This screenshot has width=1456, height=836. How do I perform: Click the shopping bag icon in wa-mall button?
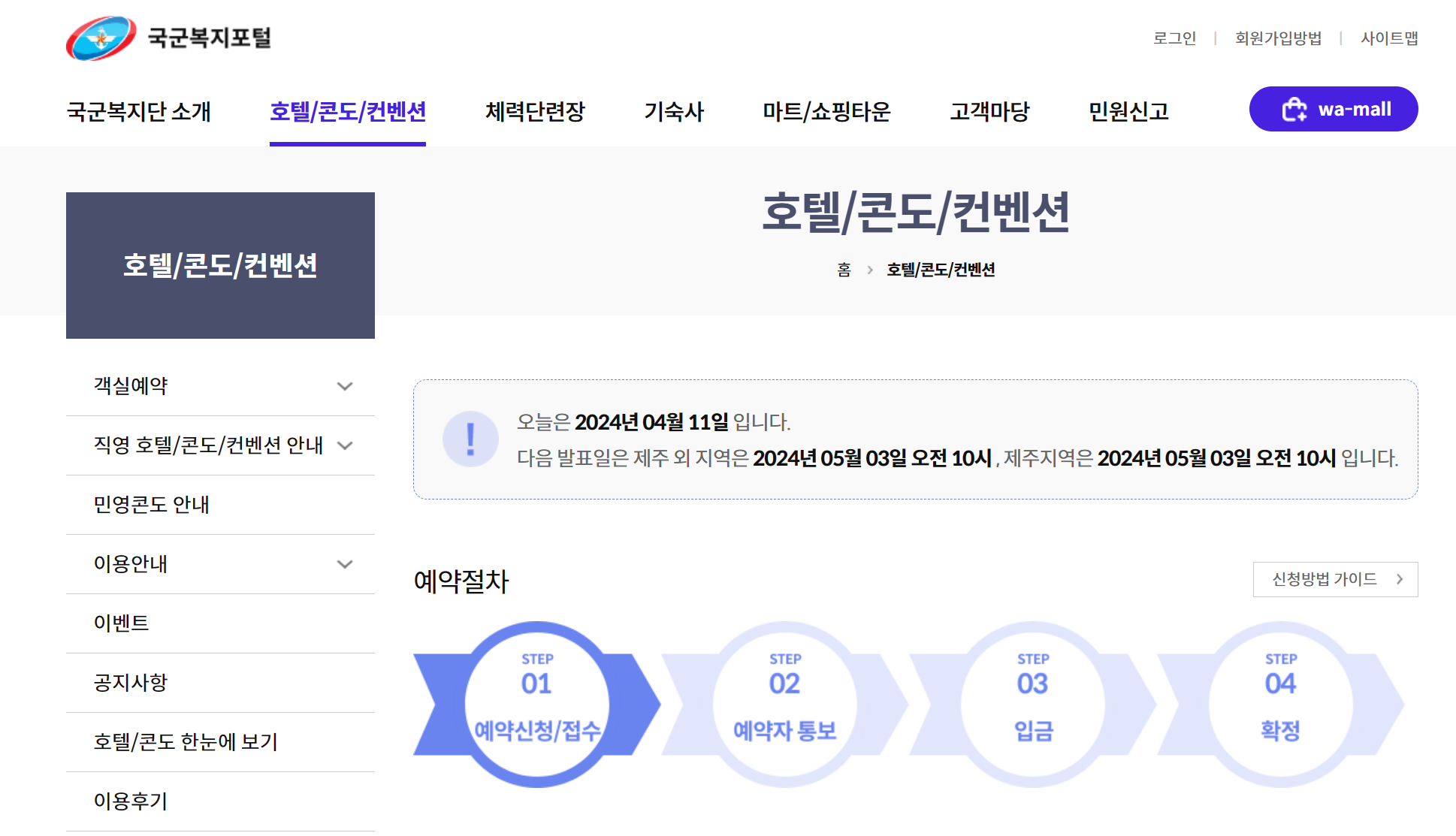(x=1294, y=110)
